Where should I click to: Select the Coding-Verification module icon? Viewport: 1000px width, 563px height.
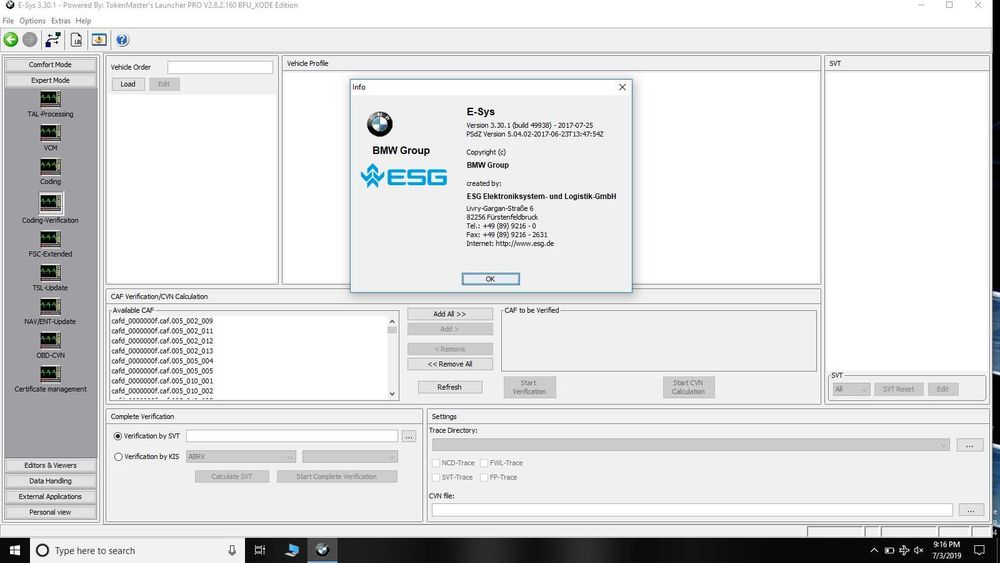(x=50, y=203)
